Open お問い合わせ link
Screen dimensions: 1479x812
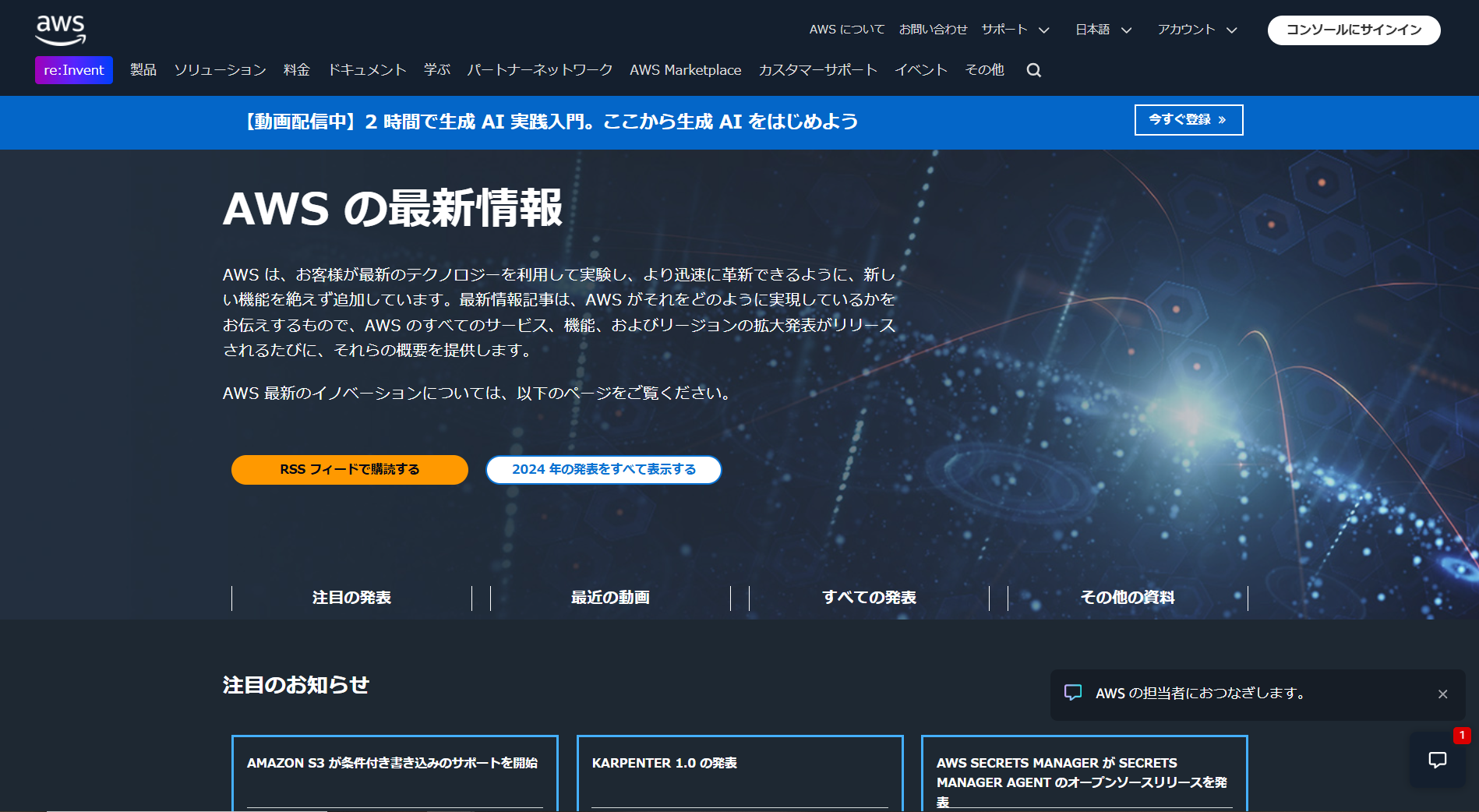tap(933, 30)
